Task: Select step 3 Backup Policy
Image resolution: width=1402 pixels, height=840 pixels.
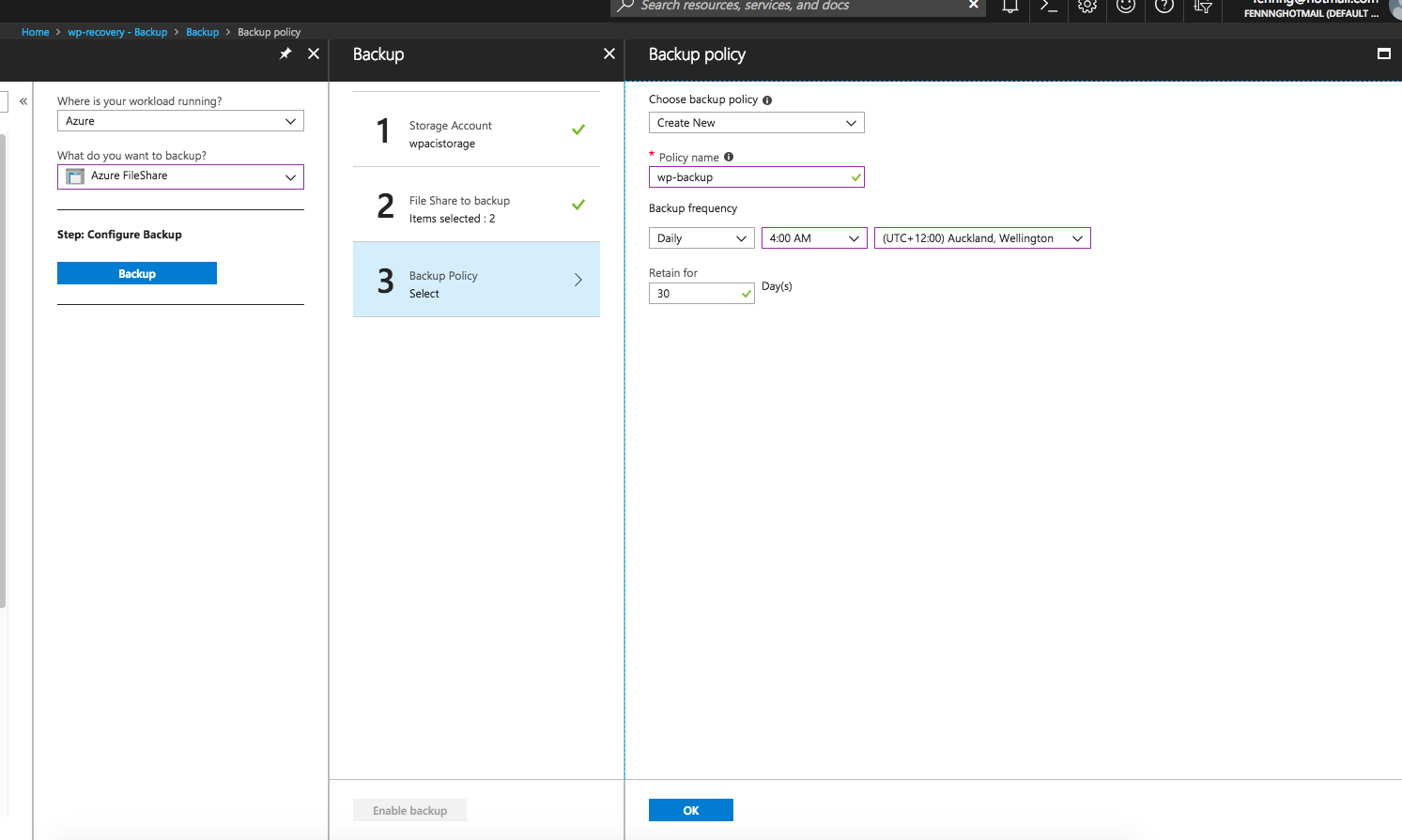Action: 476,280
